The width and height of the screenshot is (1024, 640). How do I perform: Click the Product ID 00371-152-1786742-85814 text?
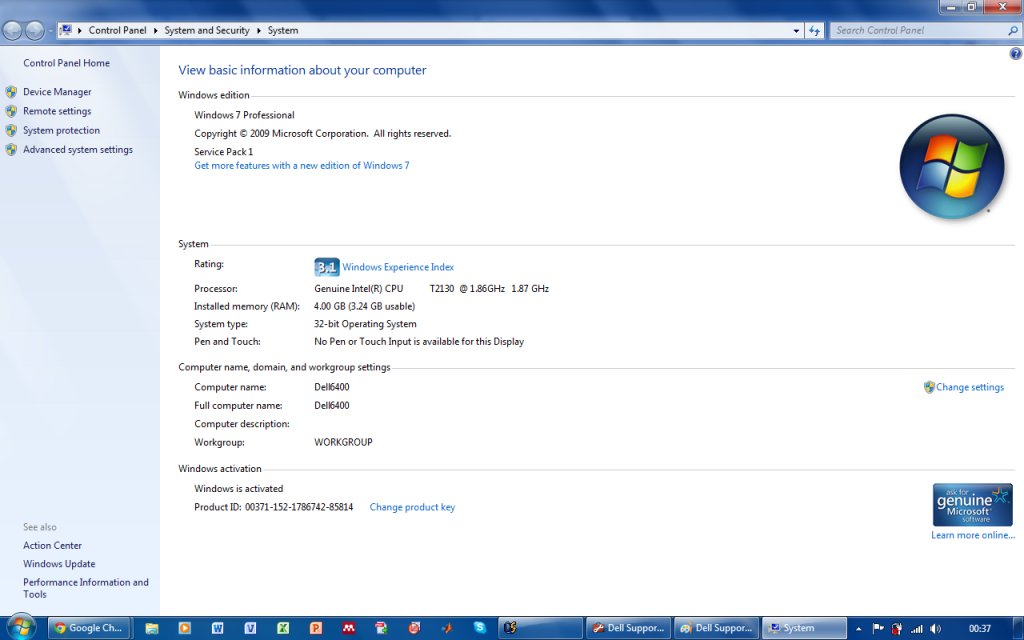(274, 507)
